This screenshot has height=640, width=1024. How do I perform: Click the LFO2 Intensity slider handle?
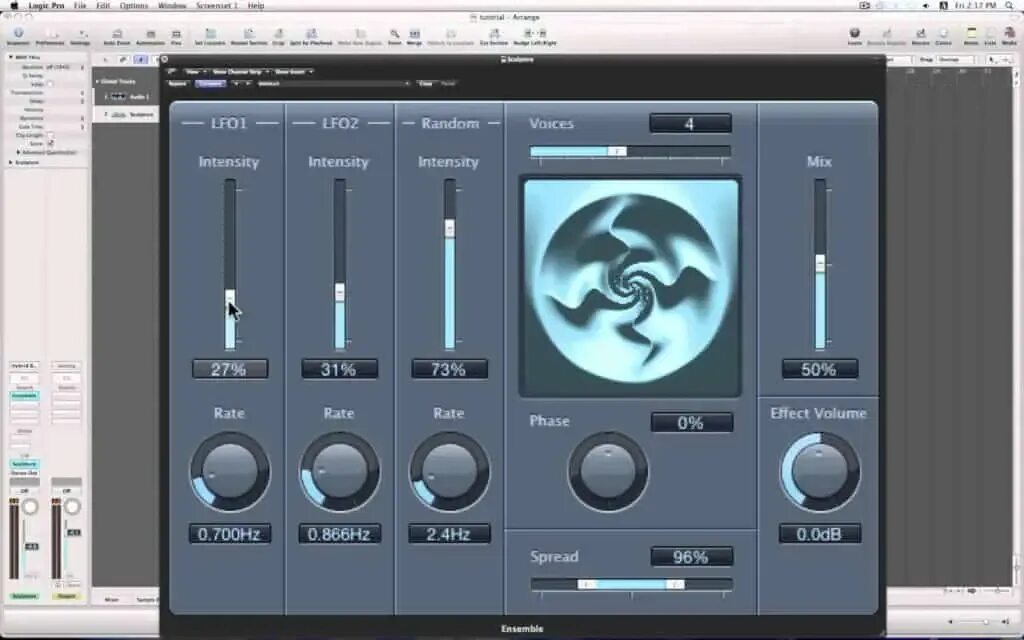pyautogui.click(x=340, y=291)
